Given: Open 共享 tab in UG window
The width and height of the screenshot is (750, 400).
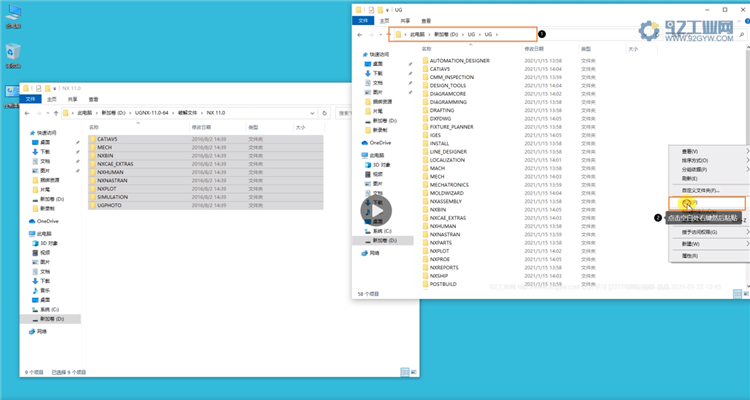Looking at the screenshot, I should point(405,21).
